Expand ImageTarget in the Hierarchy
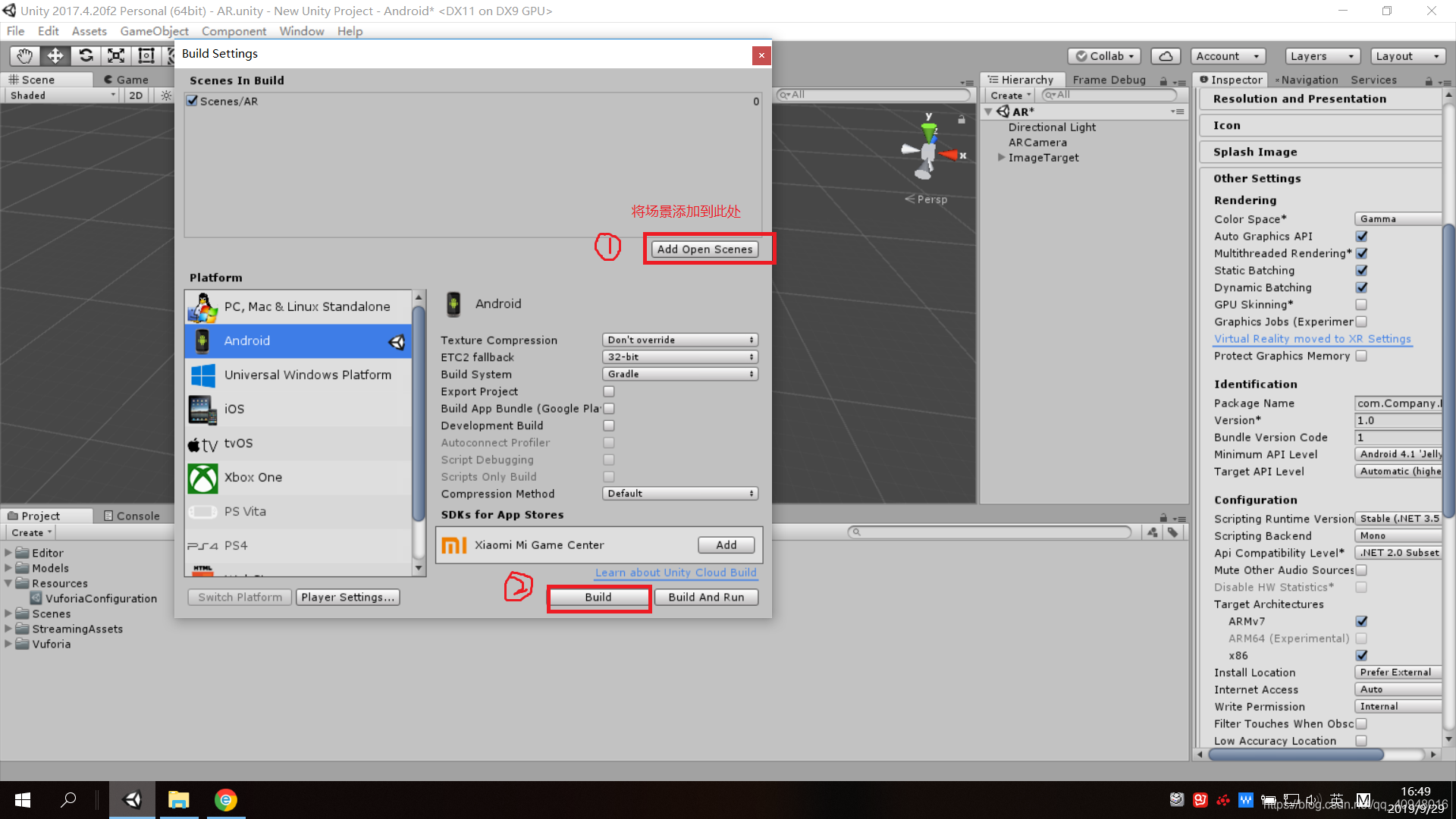The width and height of the screenshot is (1456, 819). click(x=1003, y=158)
